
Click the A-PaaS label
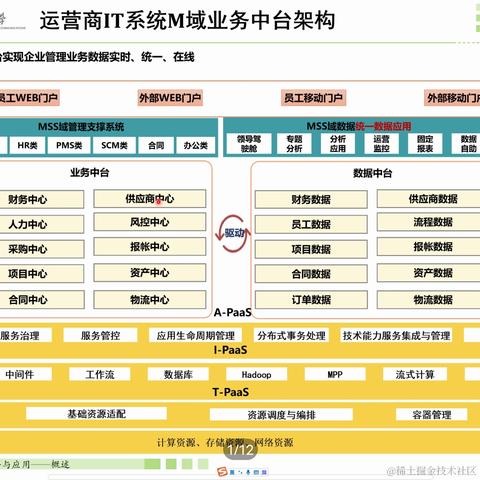[232, 312]
